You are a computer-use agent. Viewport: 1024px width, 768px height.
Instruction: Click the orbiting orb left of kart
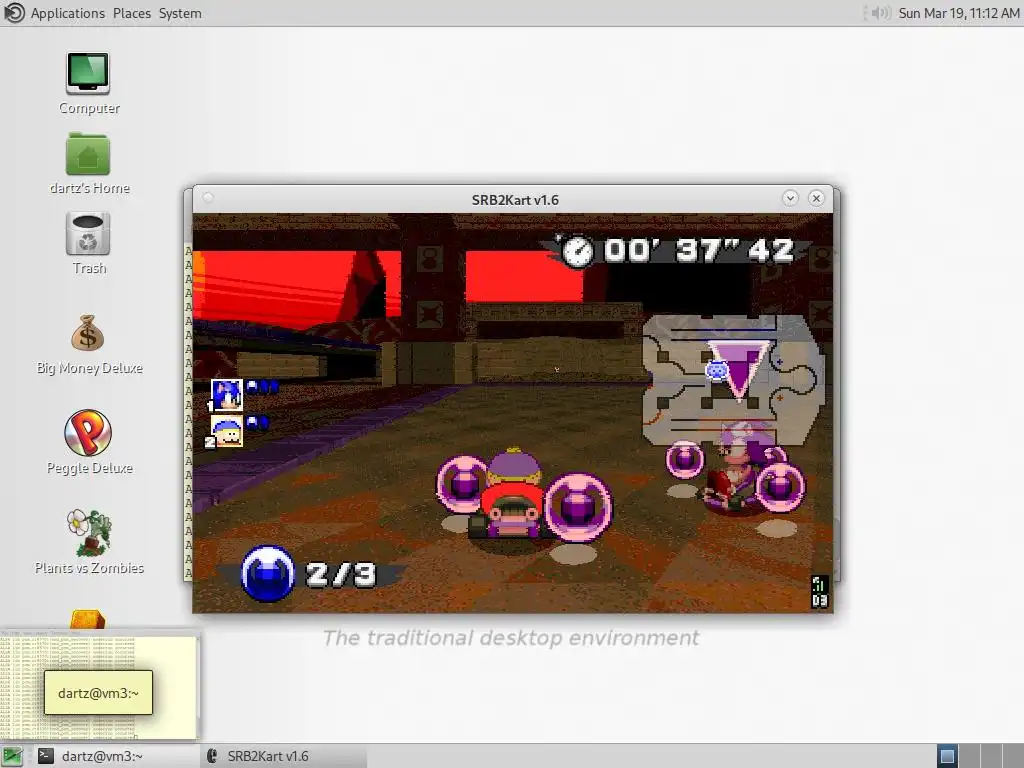click(x=461, y=483)
